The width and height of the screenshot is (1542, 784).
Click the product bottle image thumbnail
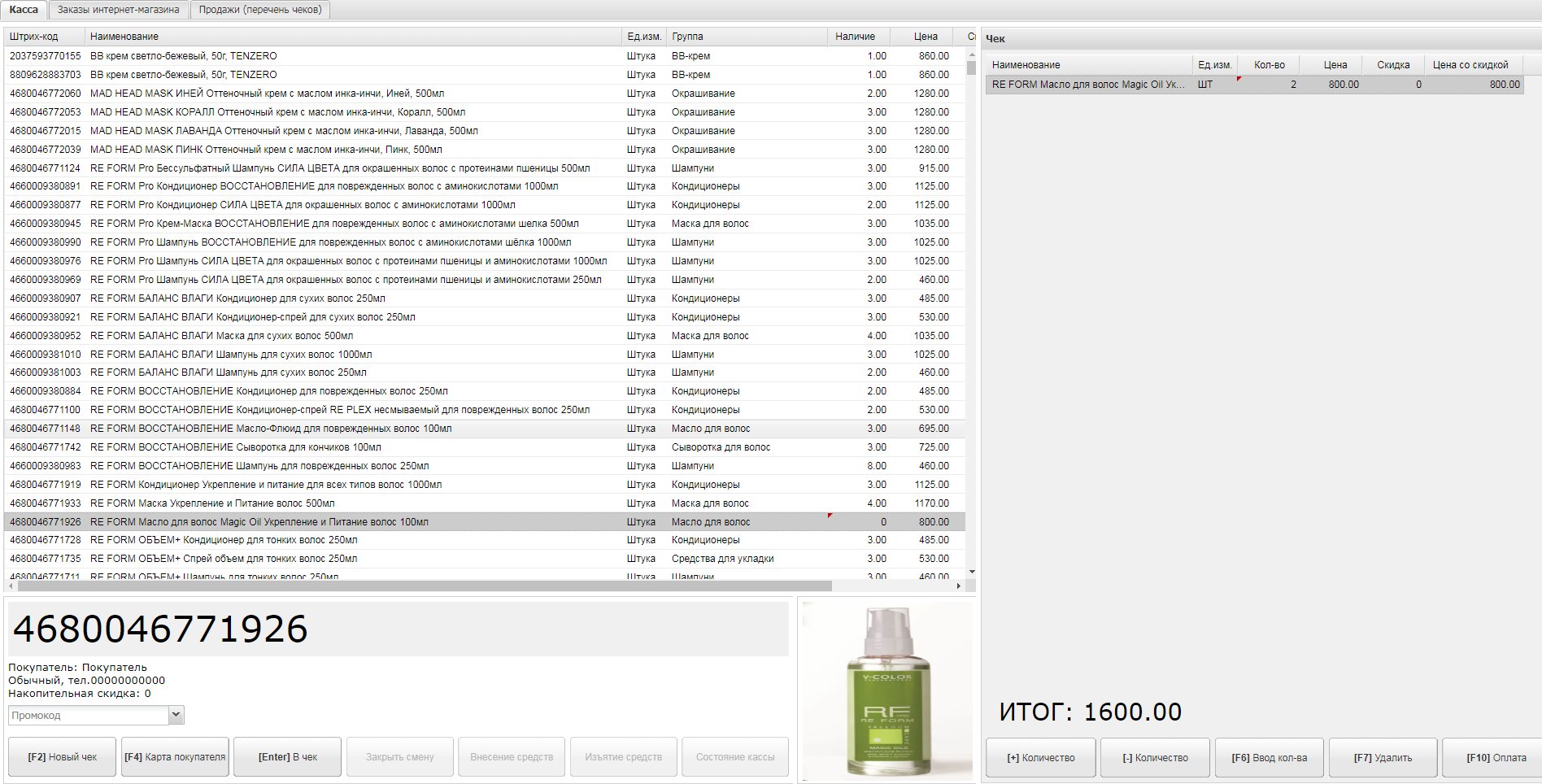[x=887, y=691]
